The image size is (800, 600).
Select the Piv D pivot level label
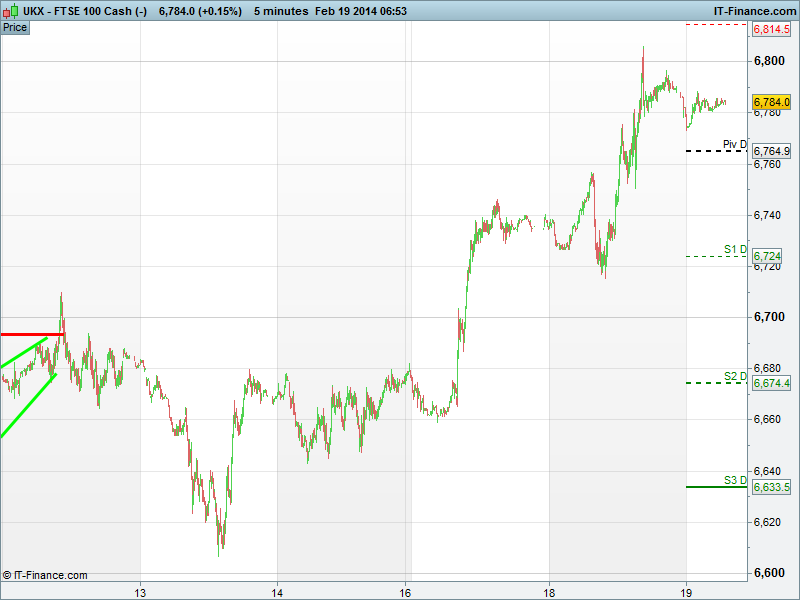pyautogui.click(x=735, y=144)
